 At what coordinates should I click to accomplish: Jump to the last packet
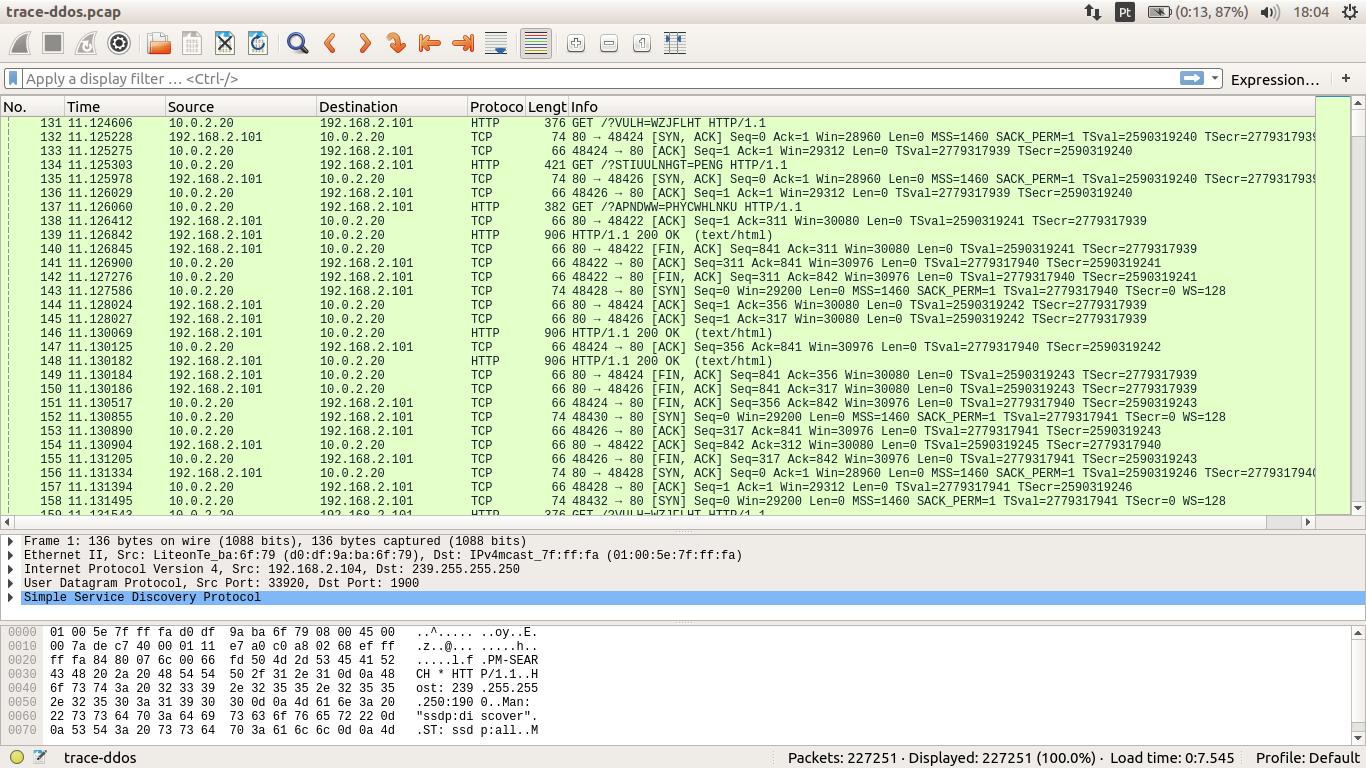coord(463,43)
